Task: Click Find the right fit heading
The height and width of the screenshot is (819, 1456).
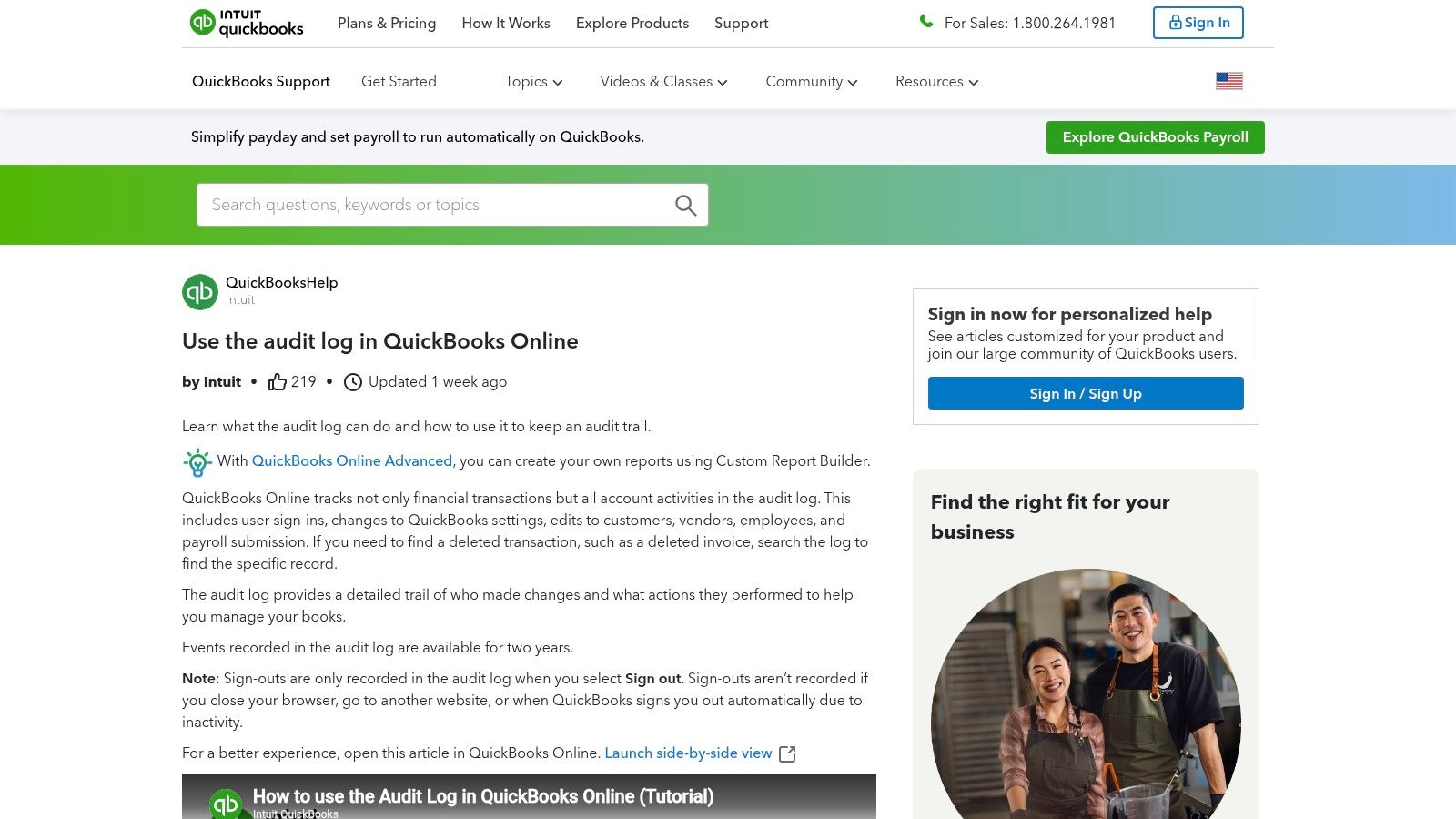Action: coord(1050,517)
